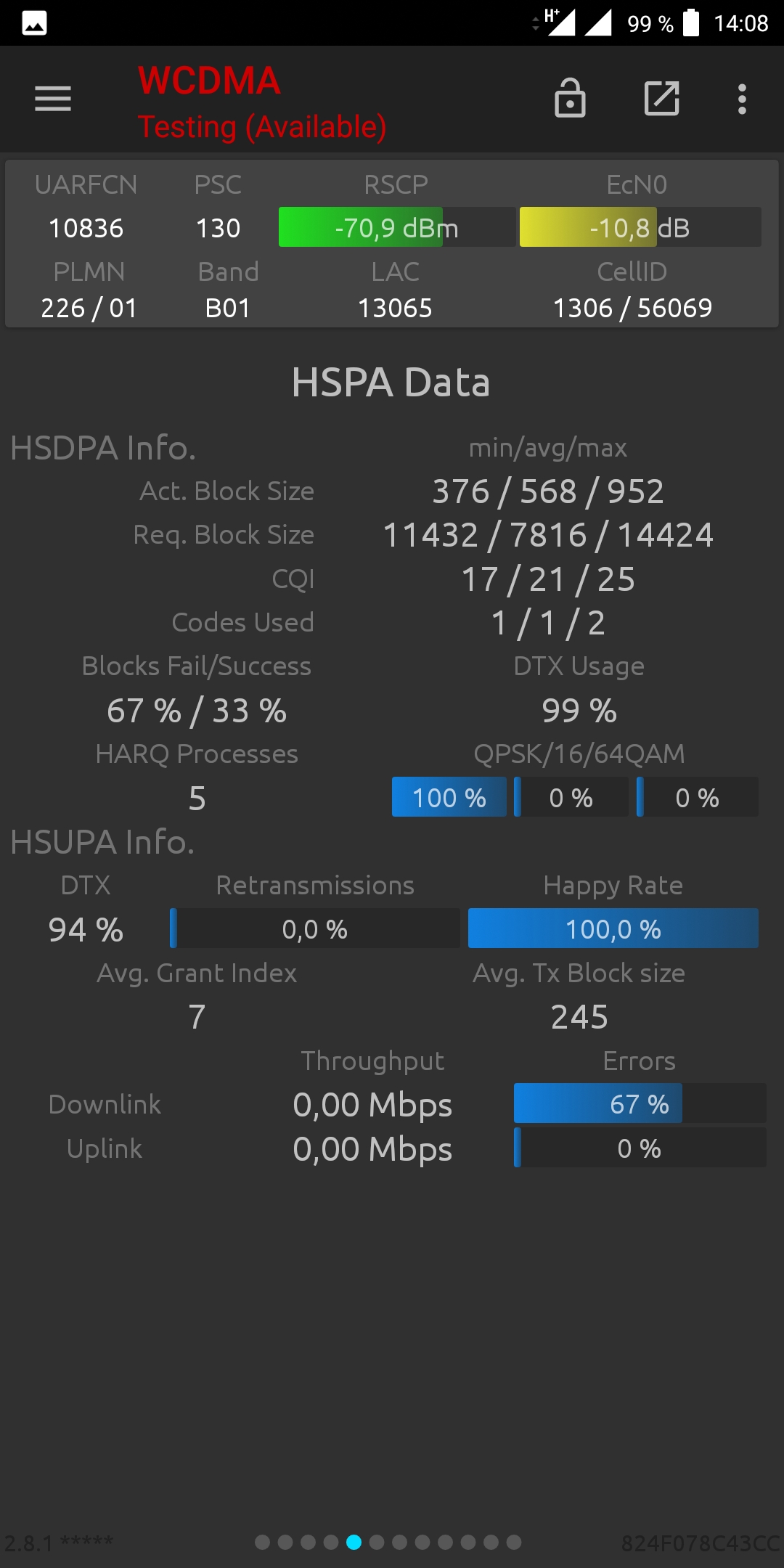Tap the downlink Errors 67 % bar
The height and width of the screenshot is (1568, 784).
click(639, 1103)
